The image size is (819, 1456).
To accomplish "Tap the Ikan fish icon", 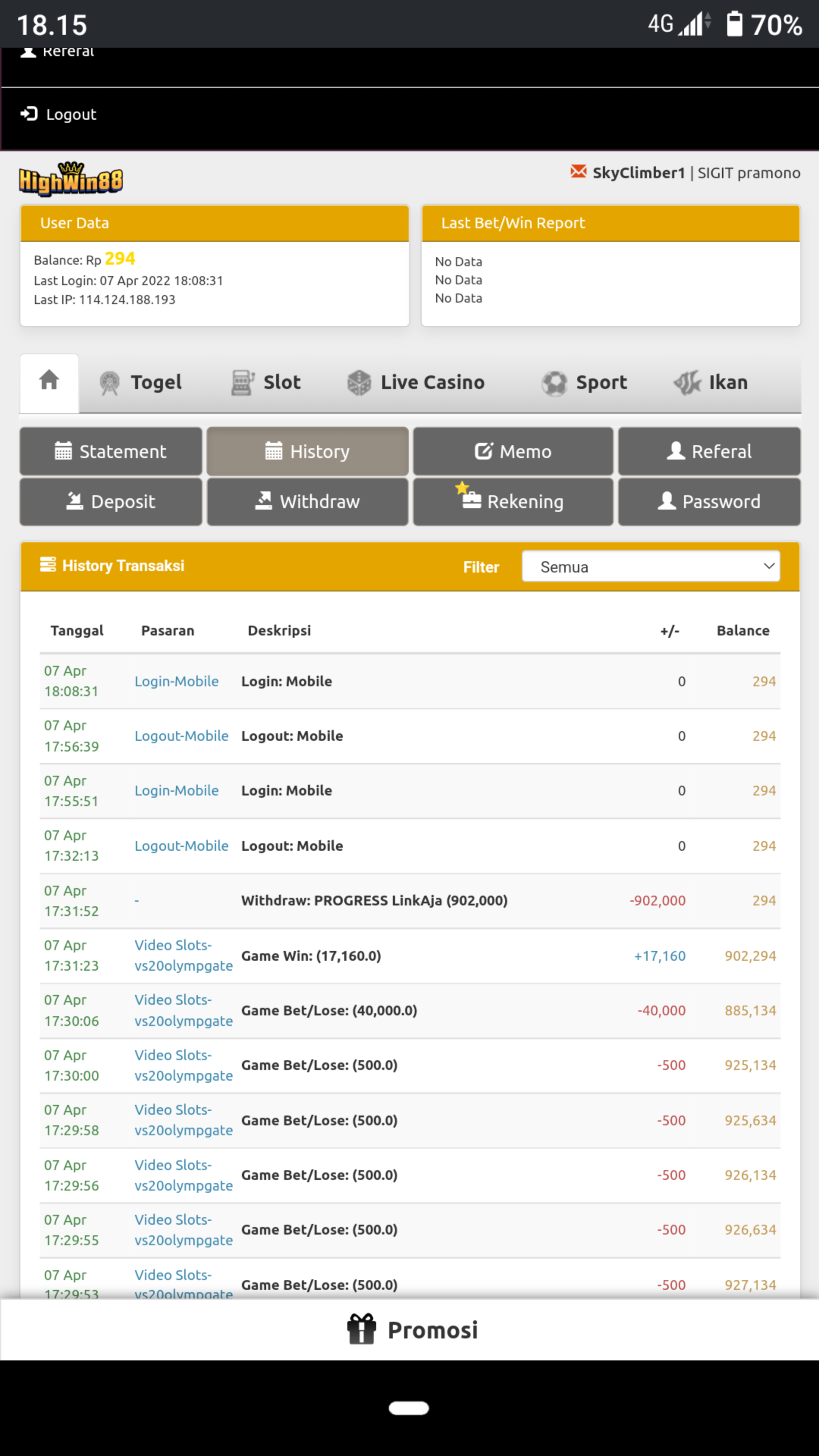I will [x=687, y=383].
